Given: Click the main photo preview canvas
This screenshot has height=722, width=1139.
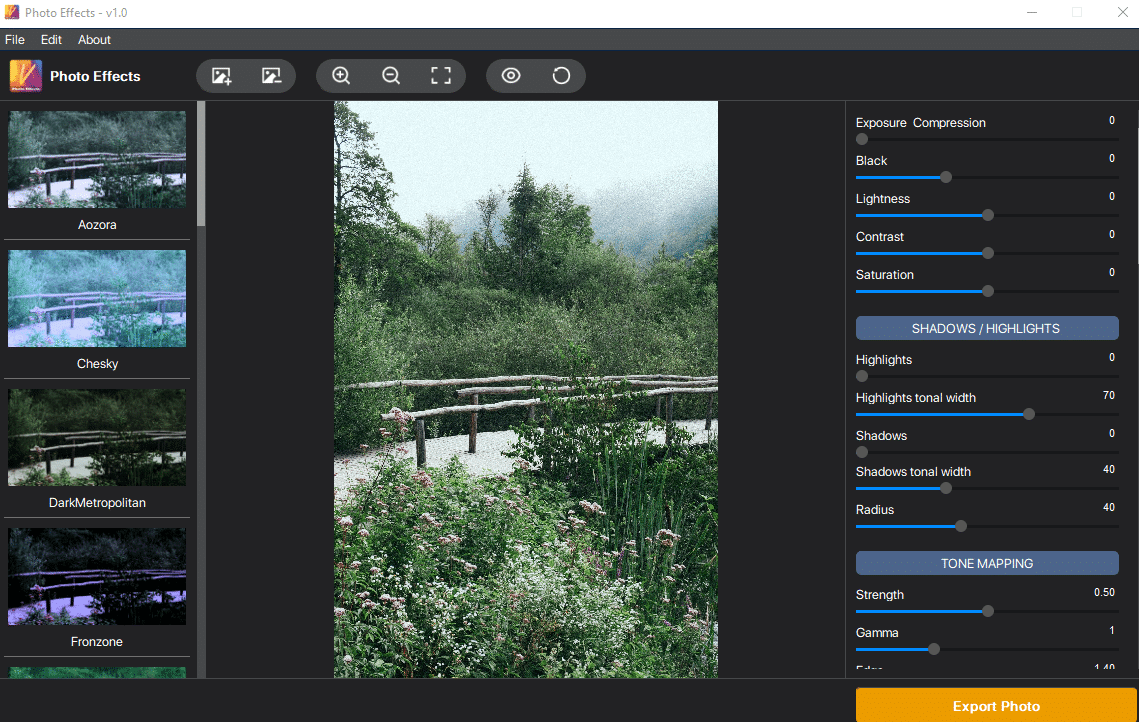Looking at the screenshot, I should click(x=526, y=389).
